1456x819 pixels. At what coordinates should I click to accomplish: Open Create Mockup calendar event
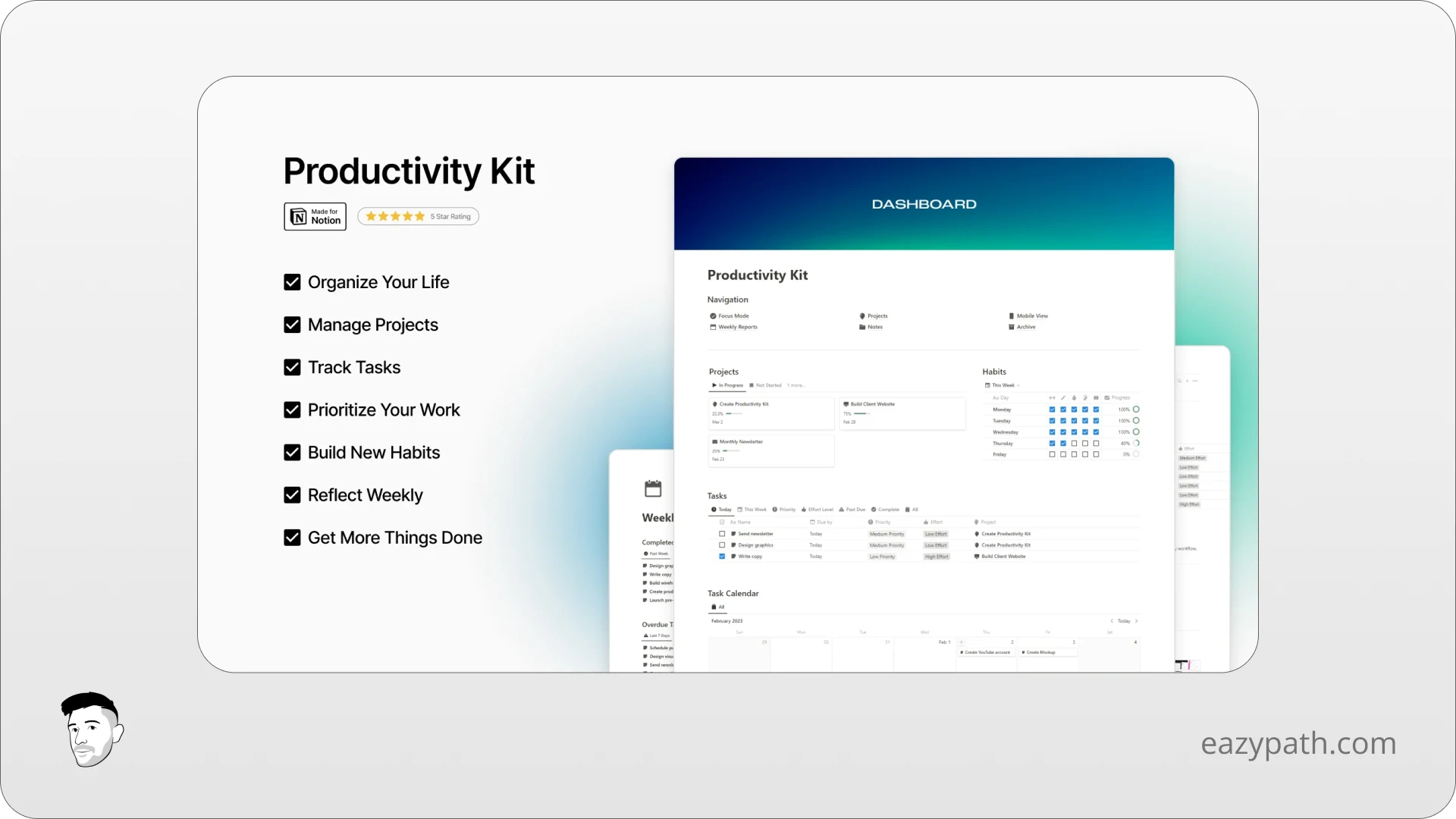pos(1046,652)
